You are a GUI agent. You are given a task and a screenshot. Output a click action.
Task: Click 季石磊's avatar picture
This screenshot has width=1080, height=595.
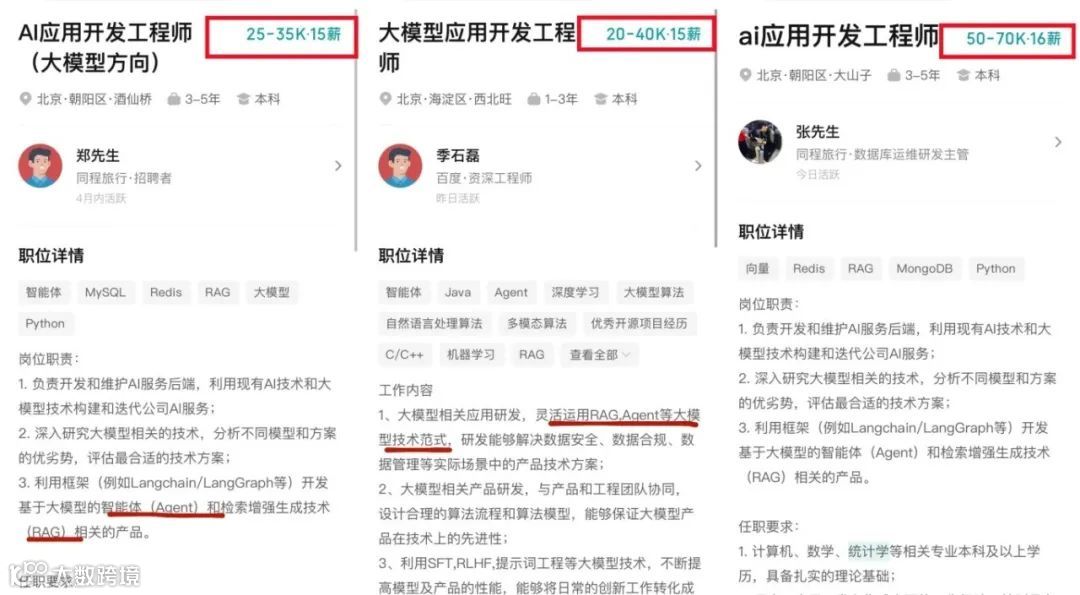click(x=400, y=166)
